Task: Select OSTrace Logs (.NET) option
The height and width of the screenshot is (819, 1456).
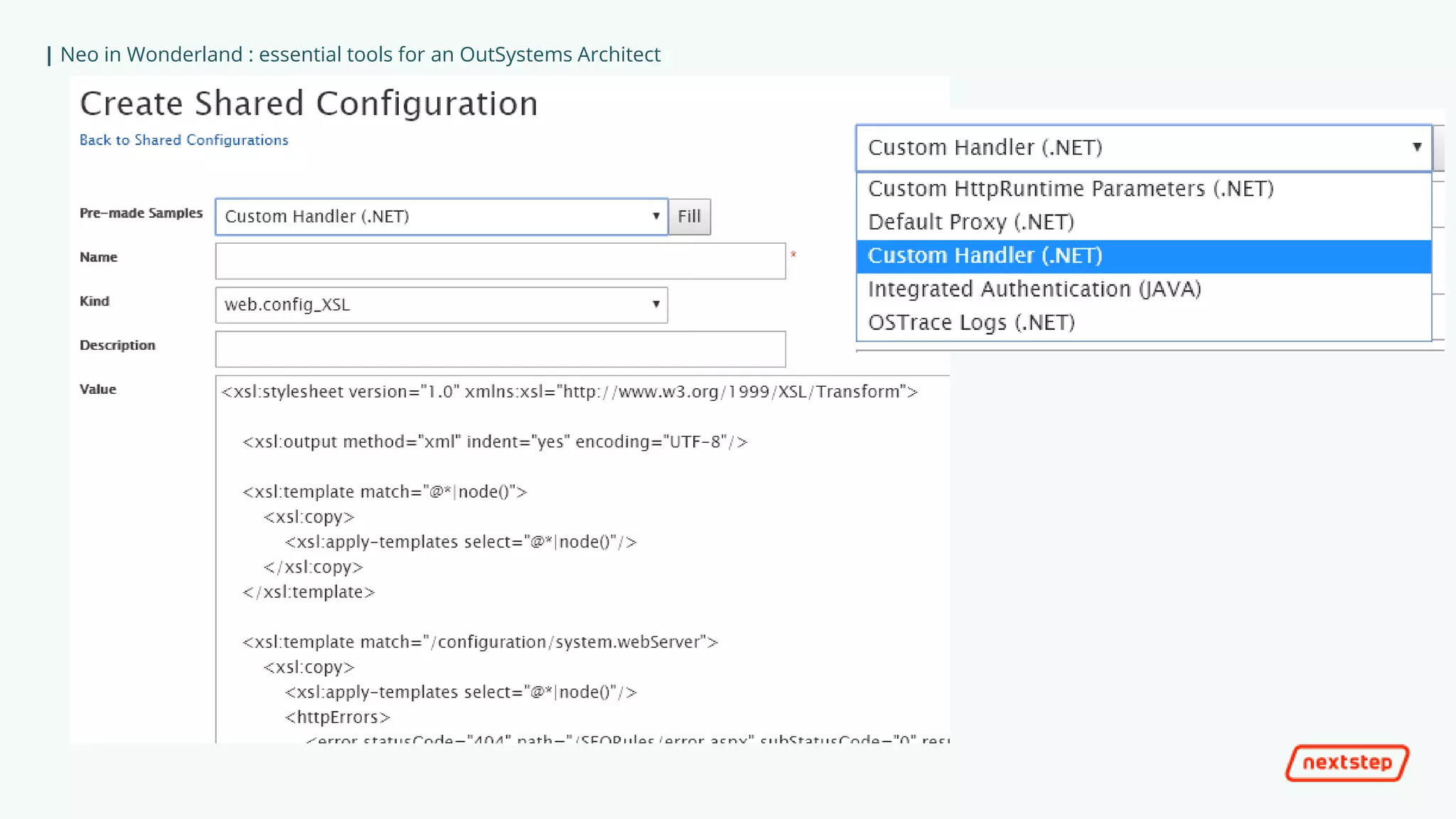Action: click(x=971, y=323)
